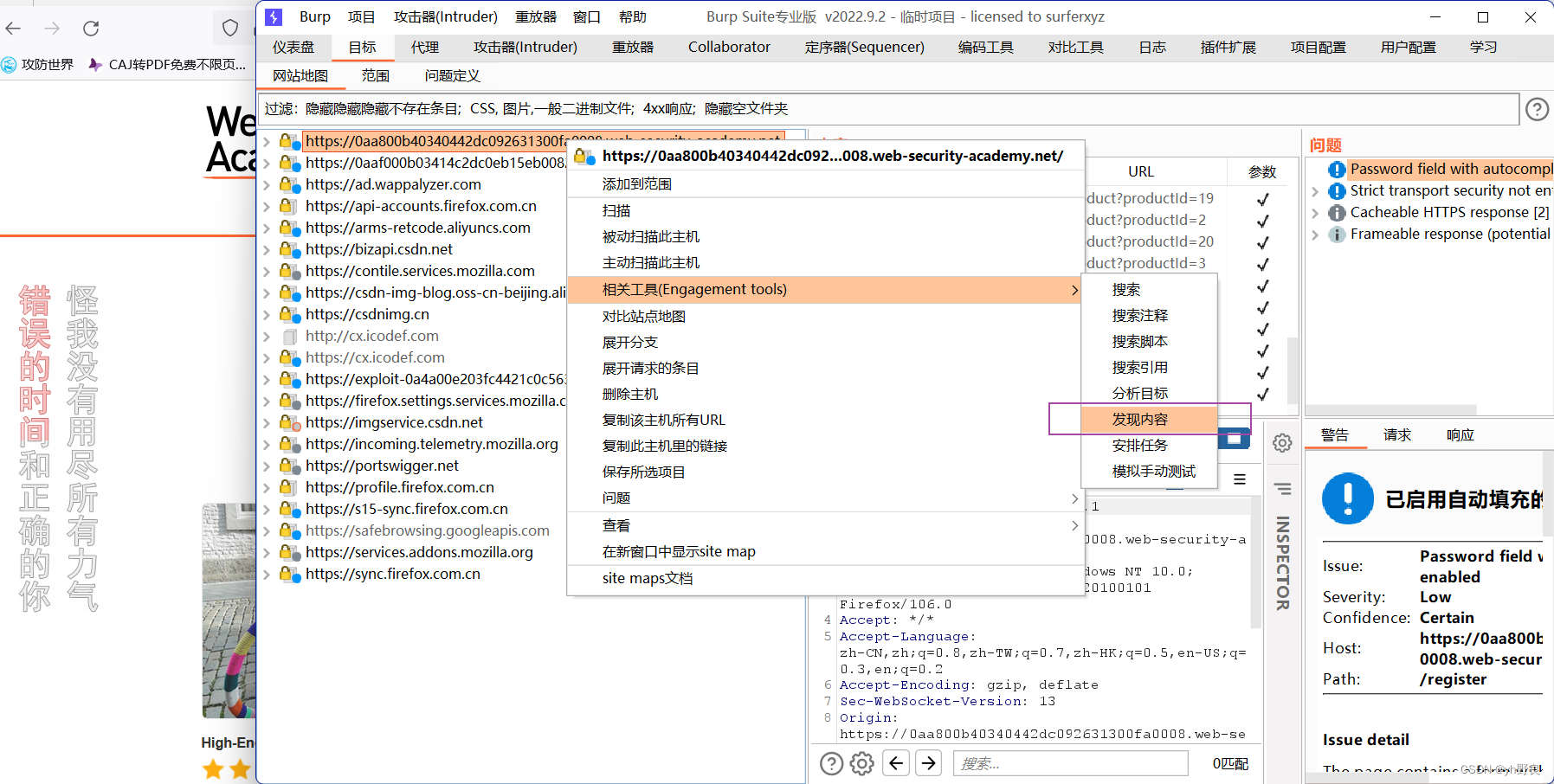Switch to Collaborator tab
This screenshot has width=1554, height=784.
coord(729,47)
